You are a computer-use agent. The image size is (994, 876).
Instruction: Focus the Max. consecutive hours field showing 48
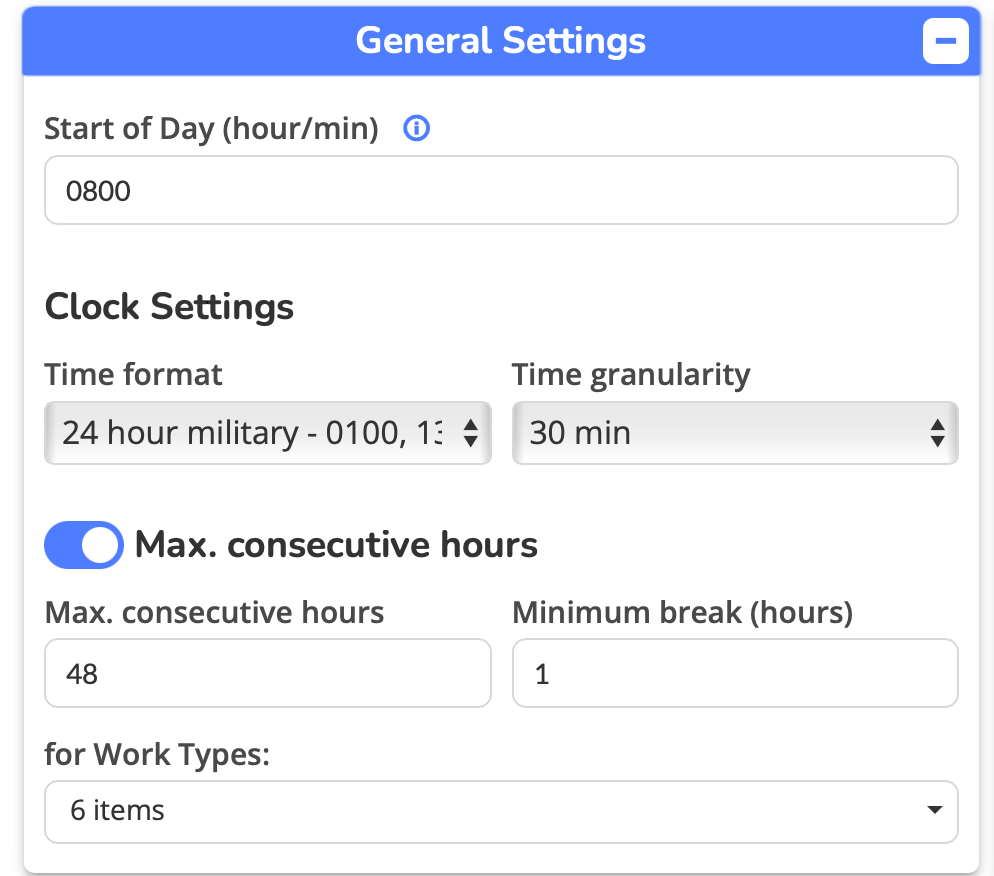[x=267, y=673]
